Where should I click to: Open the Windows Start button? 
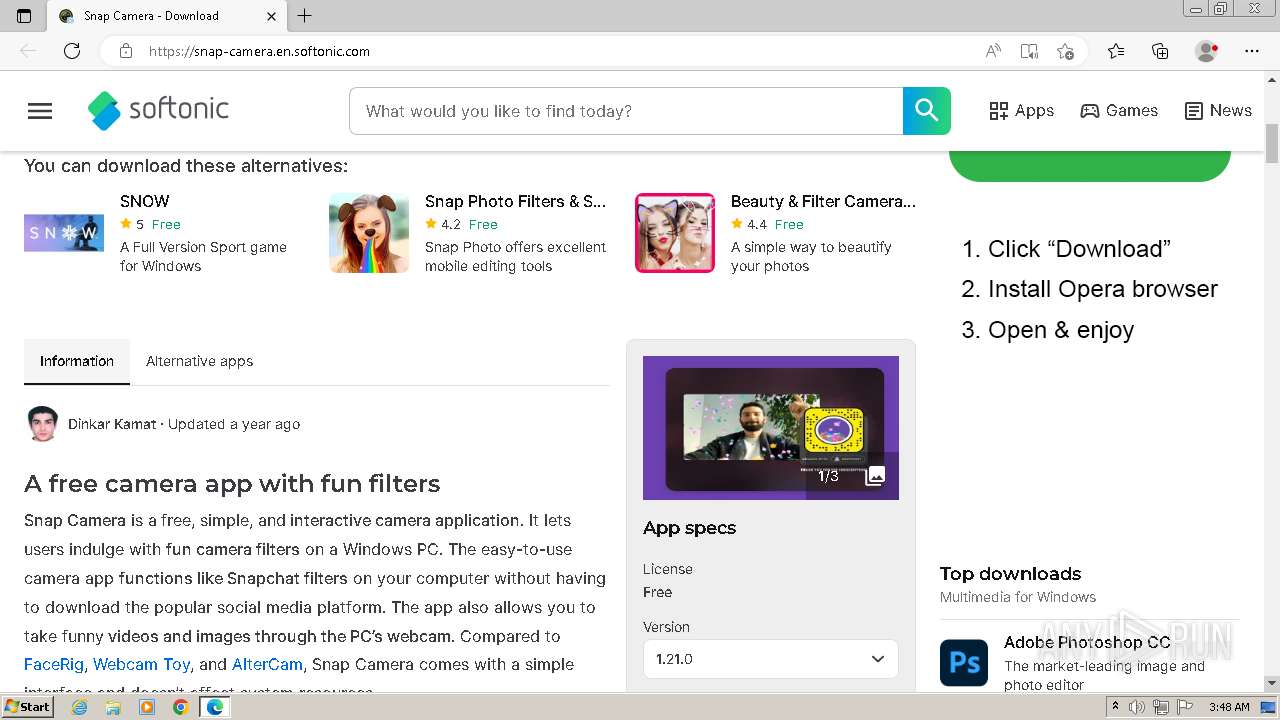27,707
